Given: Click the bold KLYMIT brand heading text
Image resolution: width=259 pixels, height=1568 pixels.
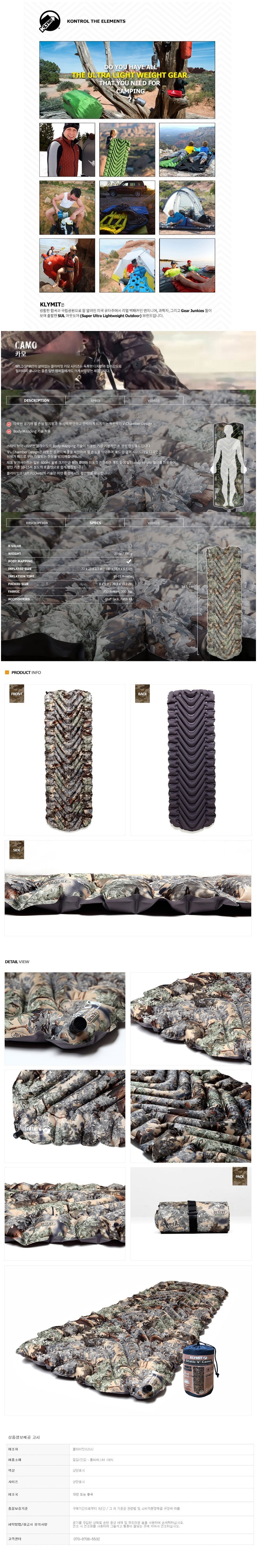Looking at the screenshot, I should coord(51,304).
